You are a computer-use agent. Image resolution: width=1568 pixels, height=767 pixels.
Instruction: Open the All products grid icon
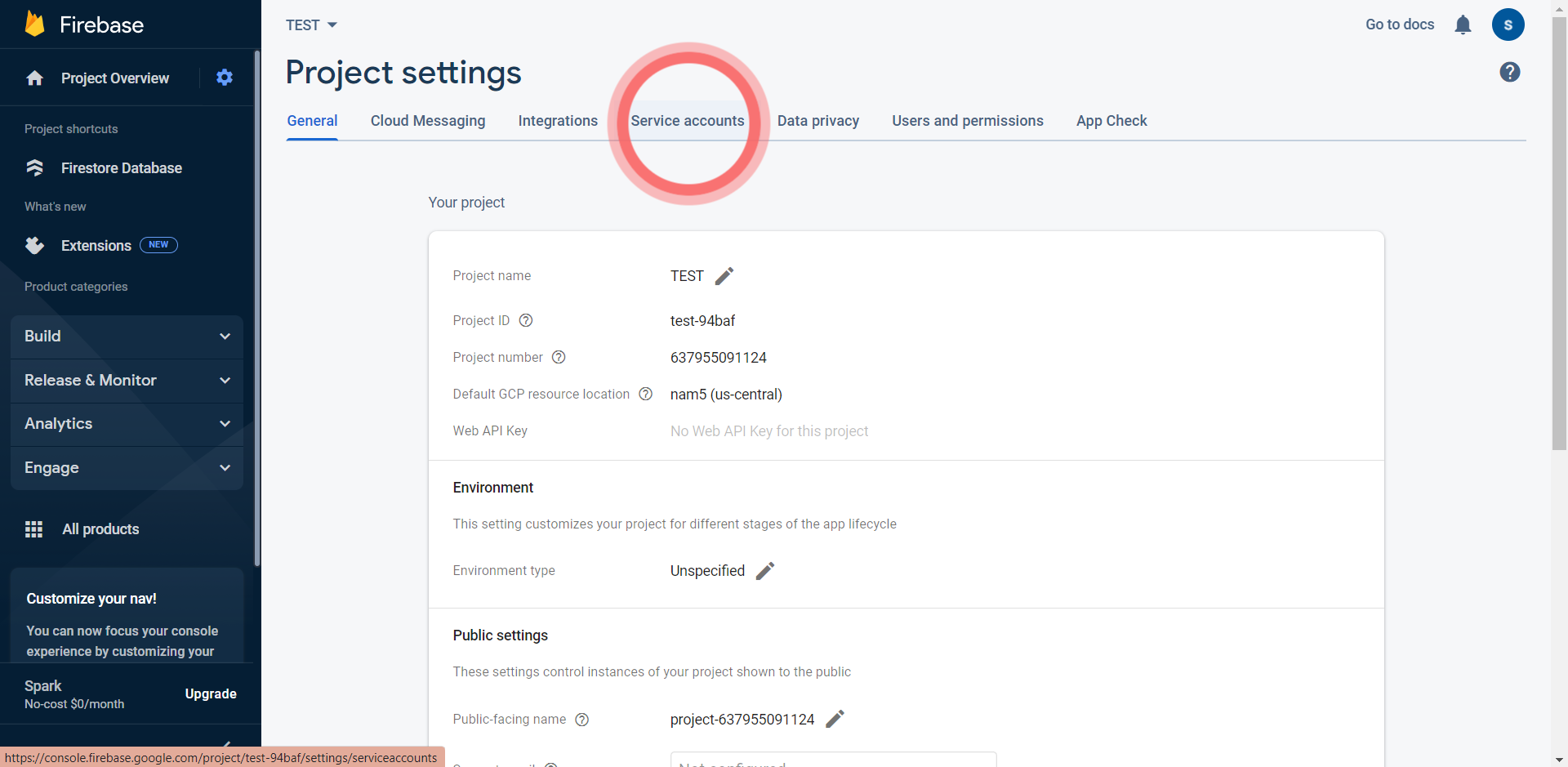[x=33, y=529]
